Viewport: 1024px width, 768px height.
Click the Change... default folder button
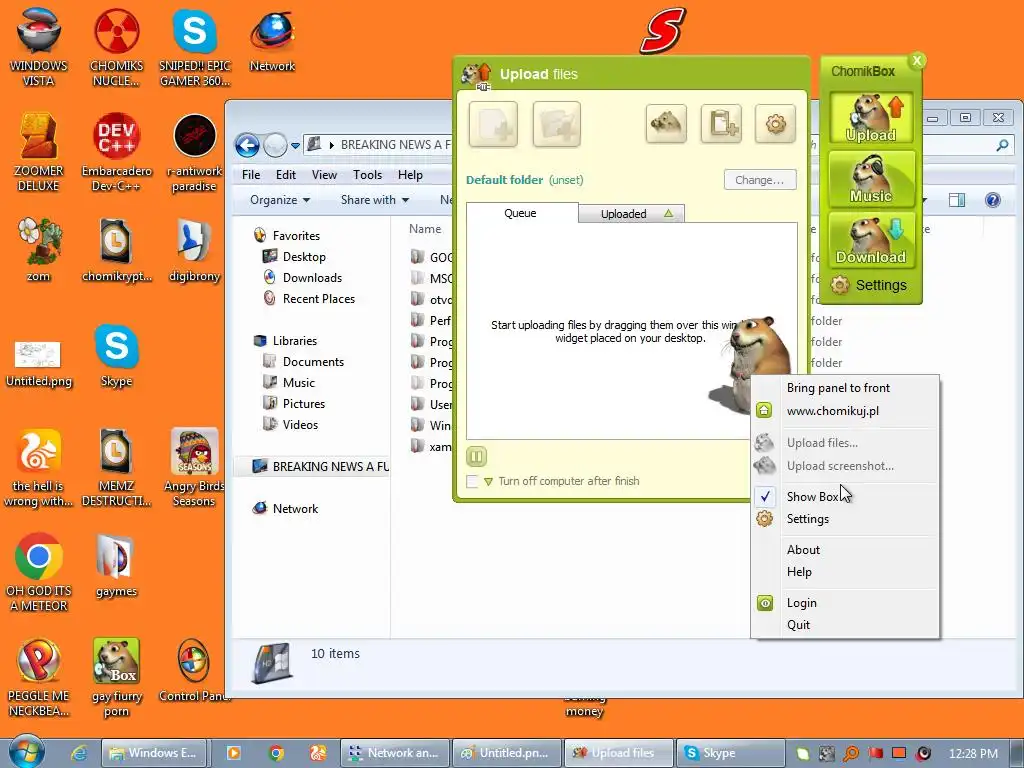[x=760, y=180]
